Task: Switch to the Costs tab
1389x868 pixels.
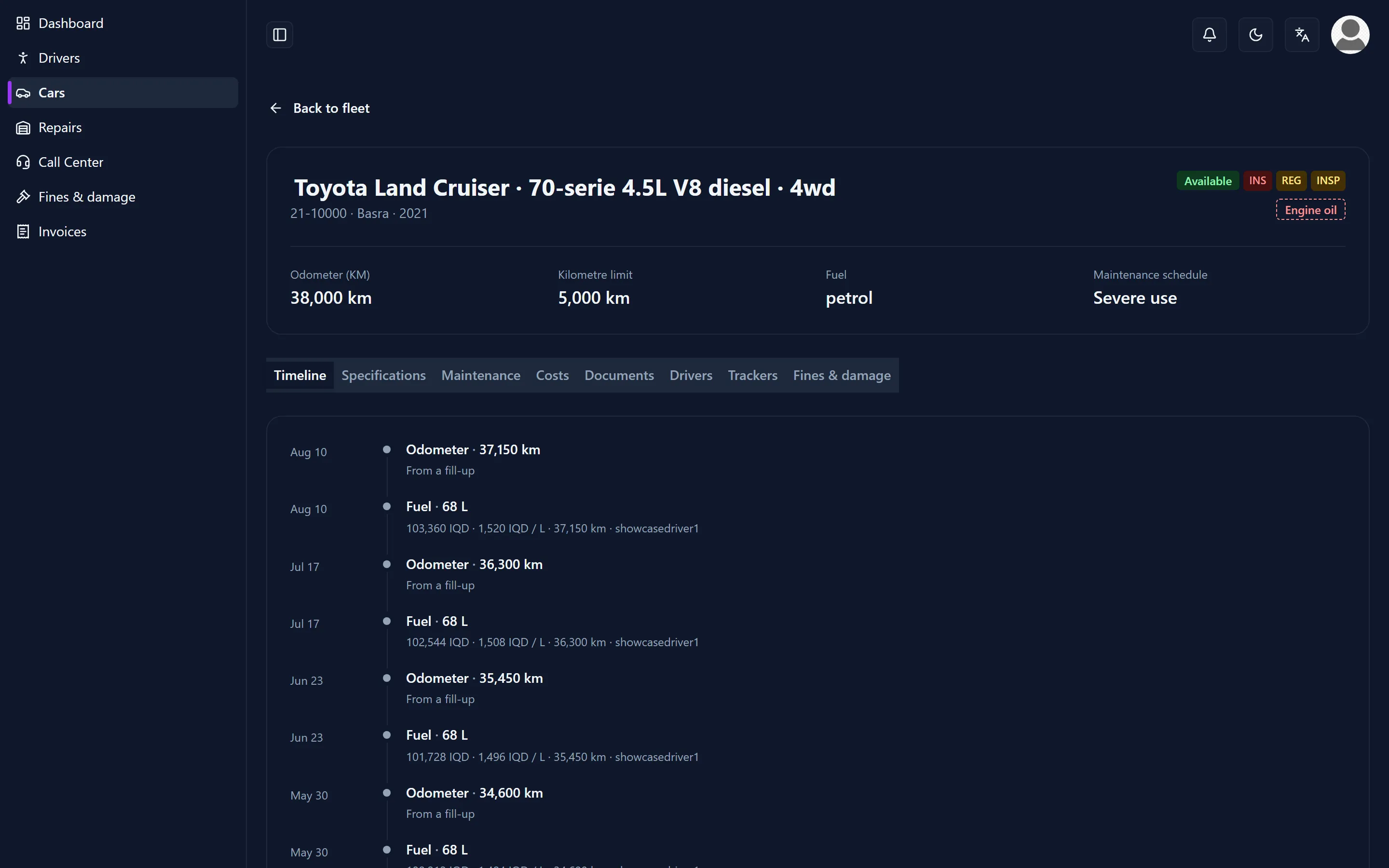Action: click(552, 376)
